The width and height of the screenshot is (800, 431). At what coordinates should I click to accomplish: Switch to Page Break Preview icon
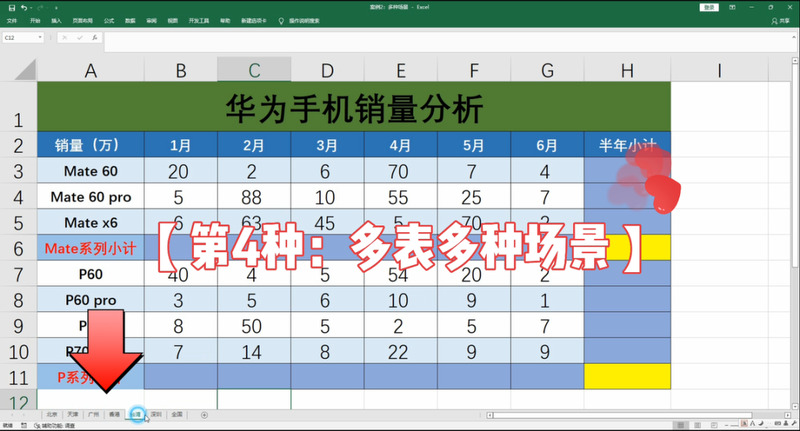click(714, 425)
